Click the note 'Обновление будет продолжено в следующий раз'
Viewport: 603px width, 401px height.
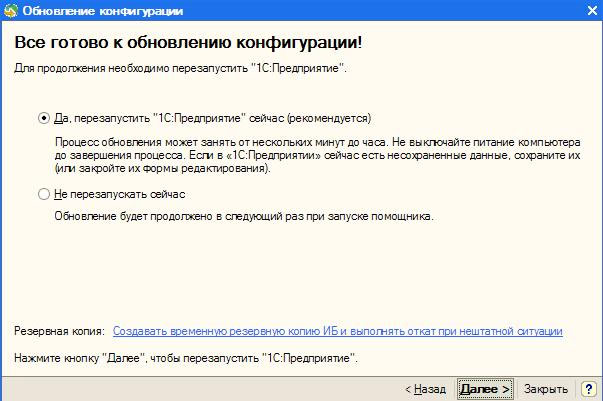pyautogui.click(x=180, y=216)
